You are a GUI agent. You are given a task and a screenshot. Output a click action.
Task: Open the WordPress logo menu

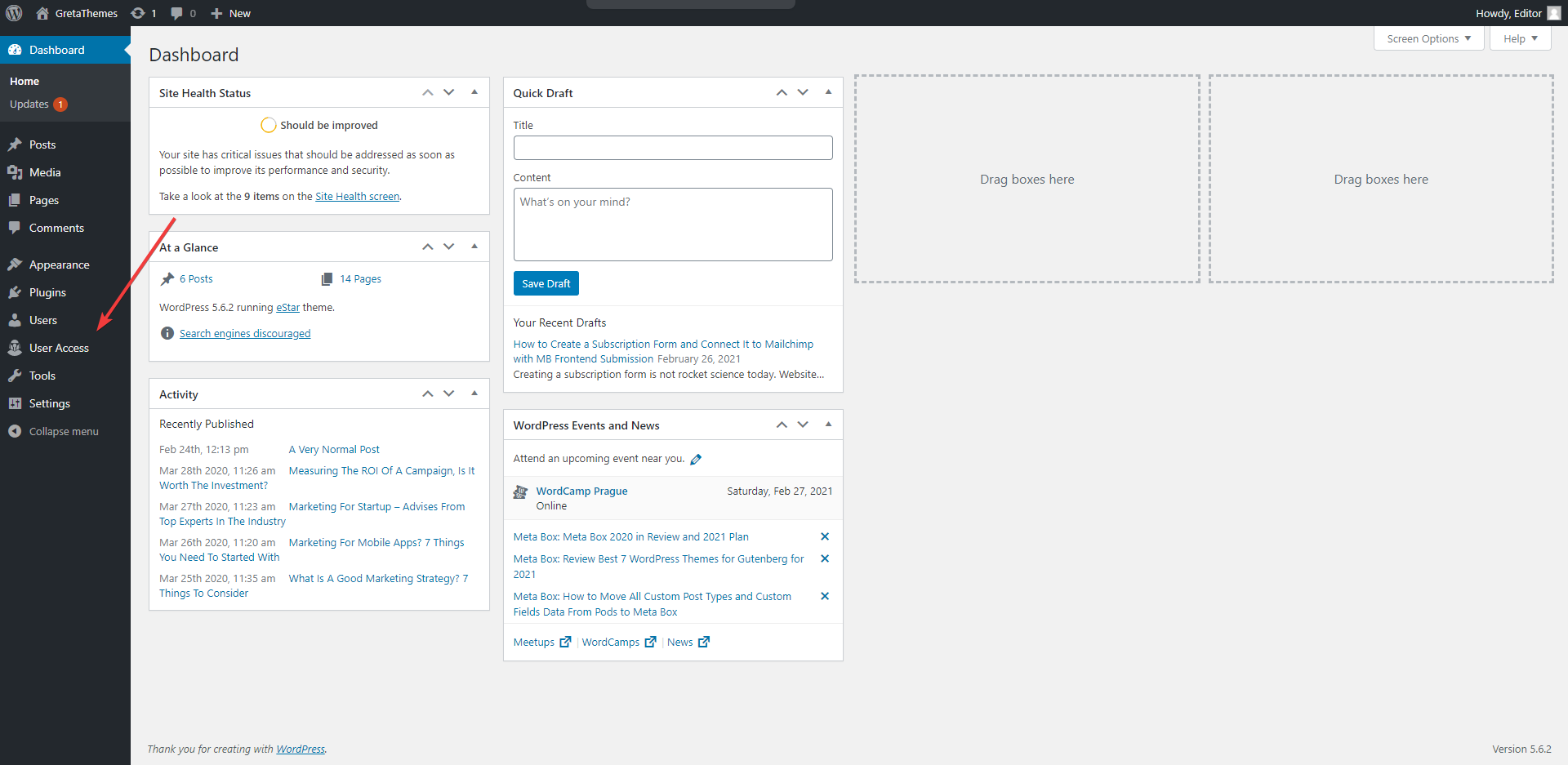click(14, 13)
